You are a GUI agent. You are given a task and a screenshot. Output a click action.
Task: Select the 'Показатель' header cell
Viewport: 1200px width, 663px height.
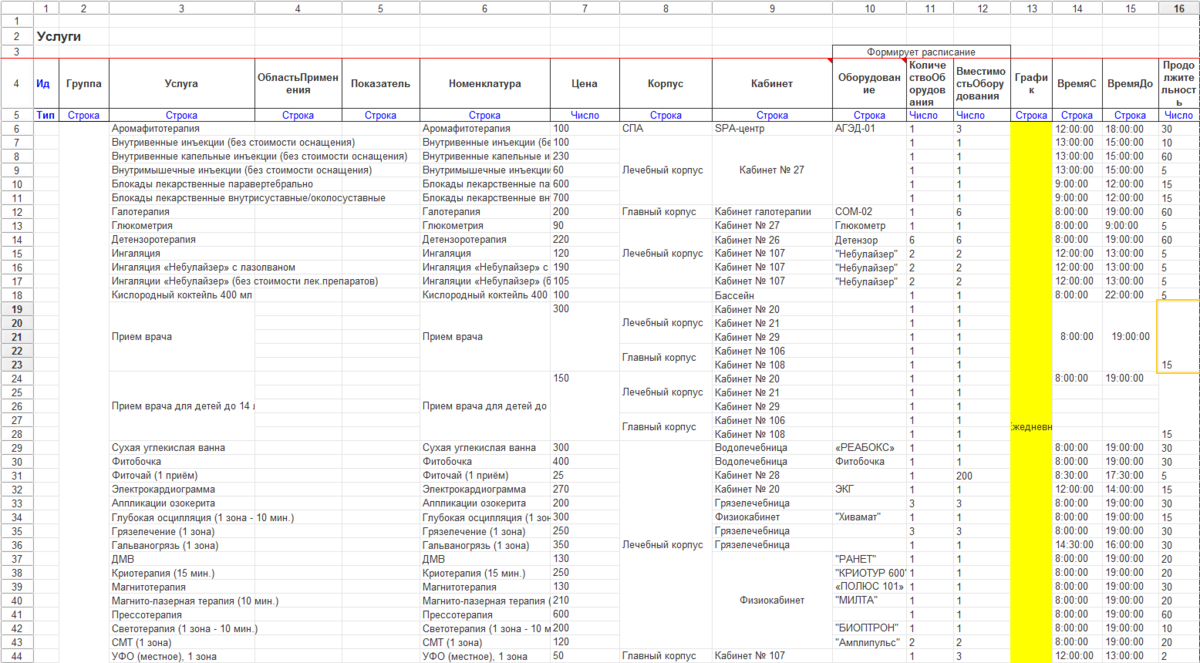(380, 84)
